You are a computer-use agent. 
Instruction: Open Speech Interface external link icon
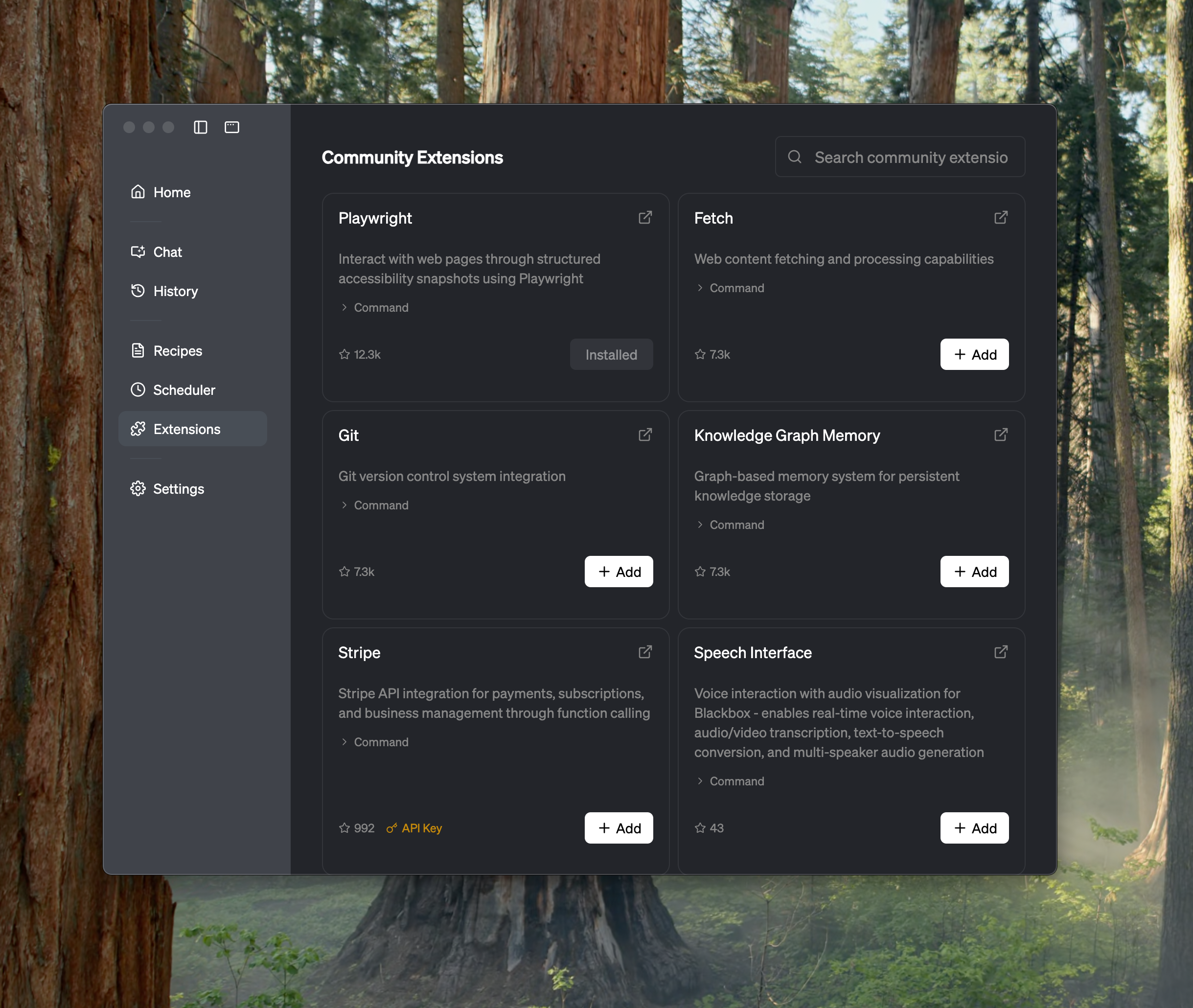(x=1001, y=652)
